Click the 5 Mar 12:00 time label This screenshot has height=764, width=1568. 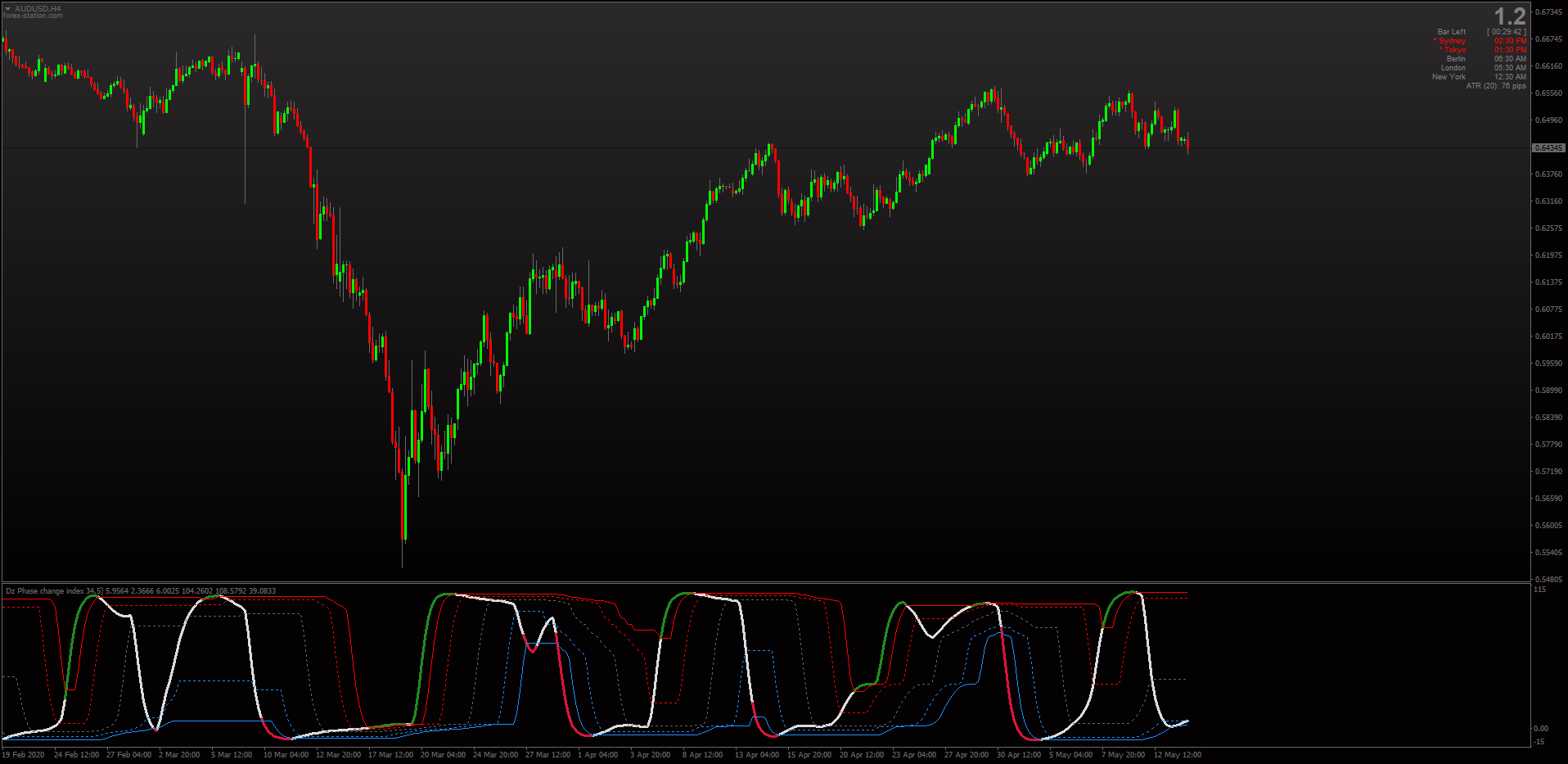pyautogui.click(x=232, y=755)
